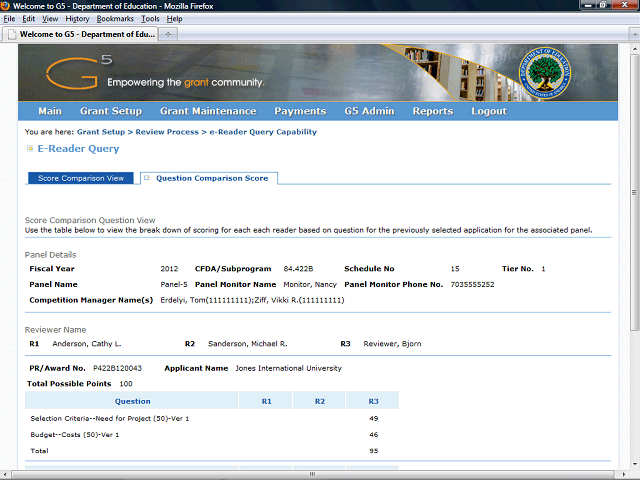Open the Tools menu
The width and height of the screenshot is (640, 480).
(150, 19)
